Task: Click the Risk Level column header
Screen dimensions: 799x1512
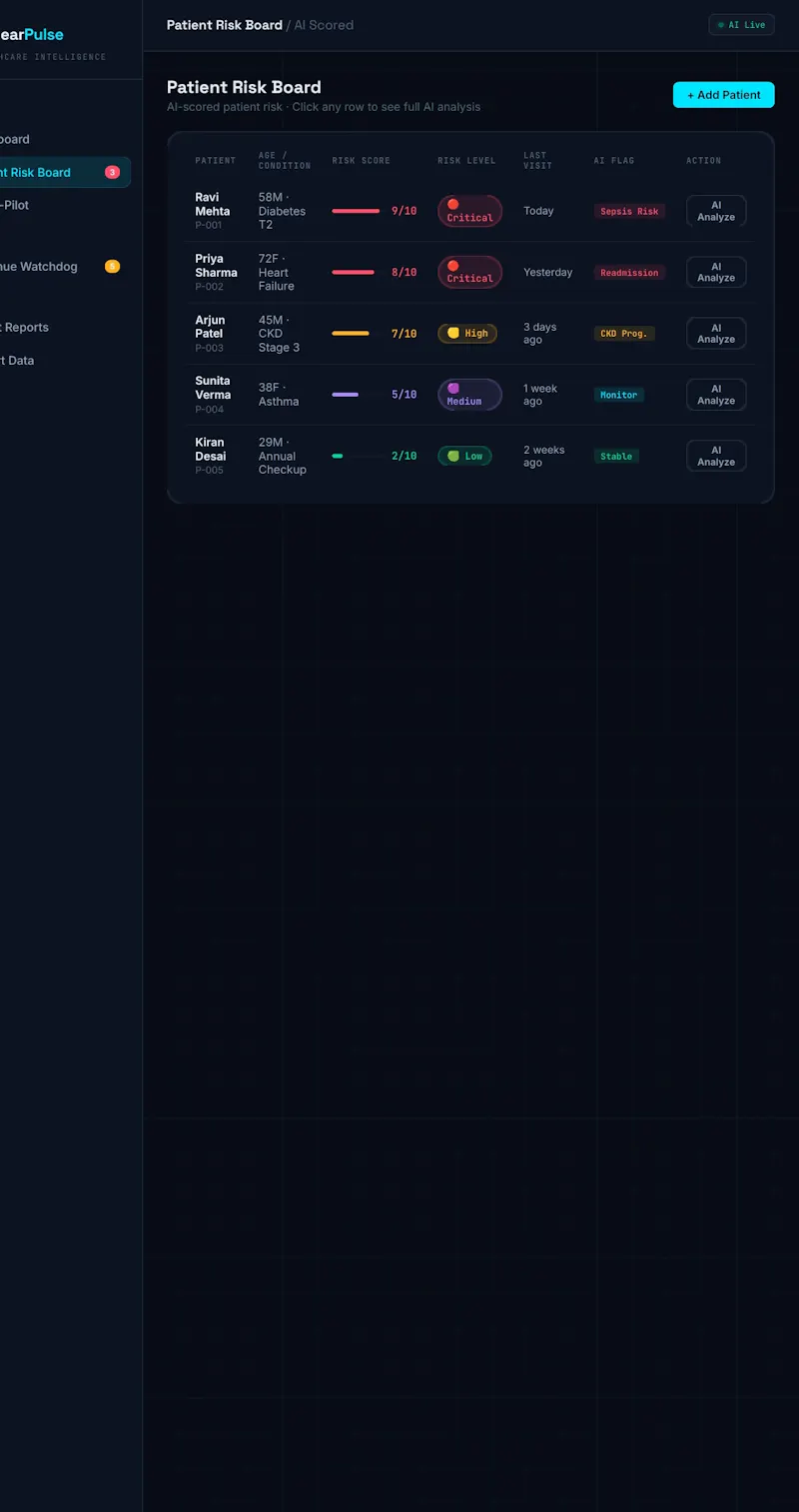Action: tap(466, 161)
